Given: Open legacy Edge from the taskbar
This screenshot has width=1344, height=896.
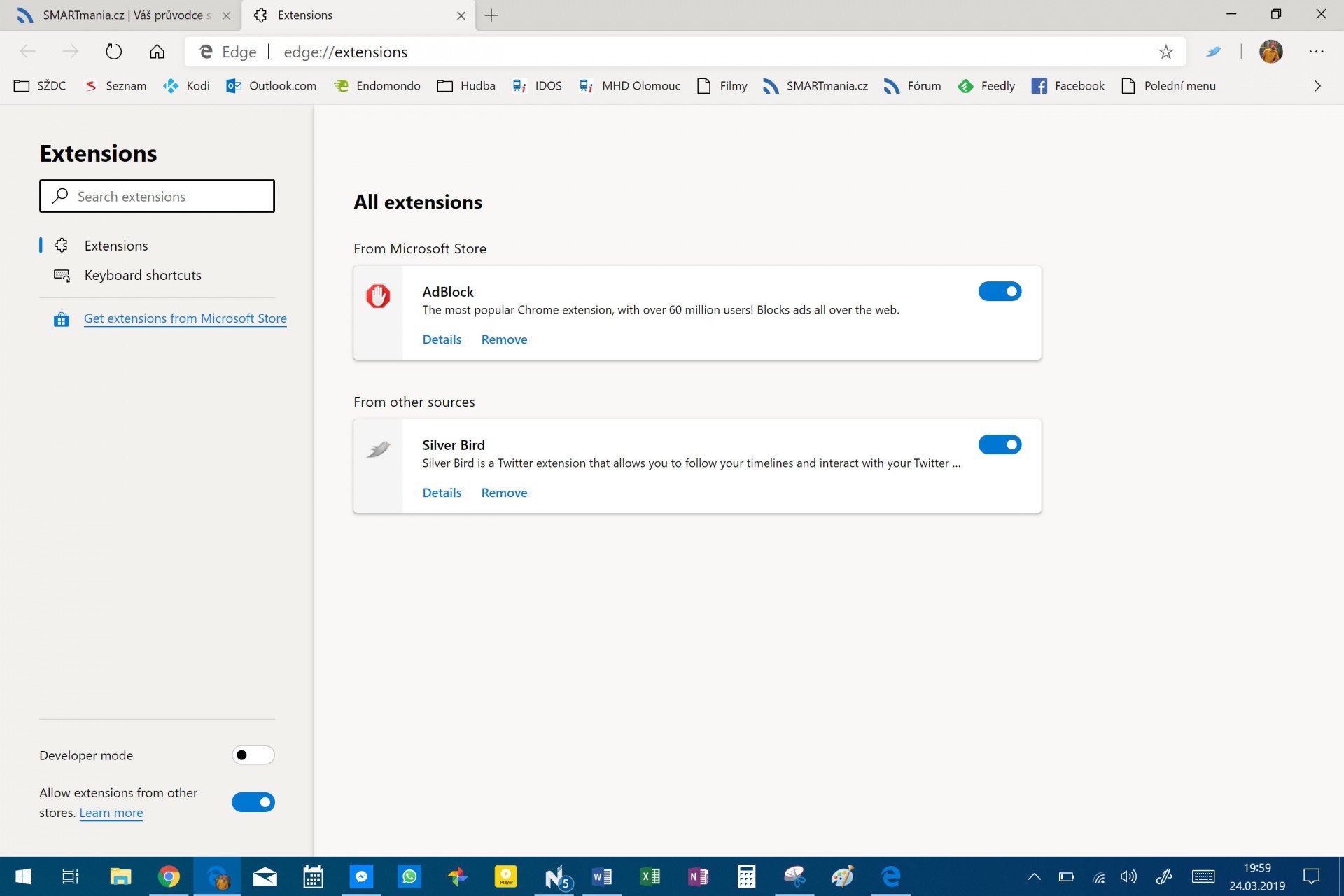Looking at the screenshot, I should click(x=891, y=876).
